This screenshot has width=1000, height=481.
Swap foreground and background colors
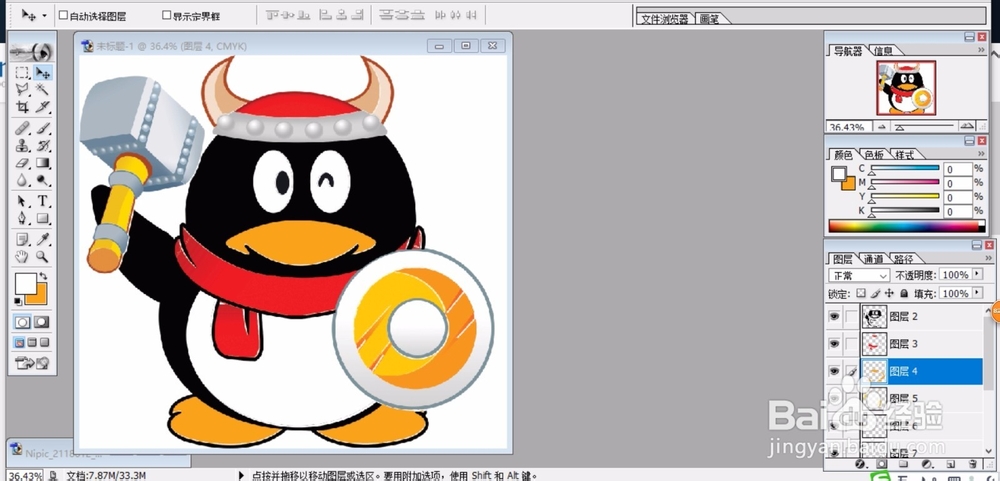click(43, 276)
